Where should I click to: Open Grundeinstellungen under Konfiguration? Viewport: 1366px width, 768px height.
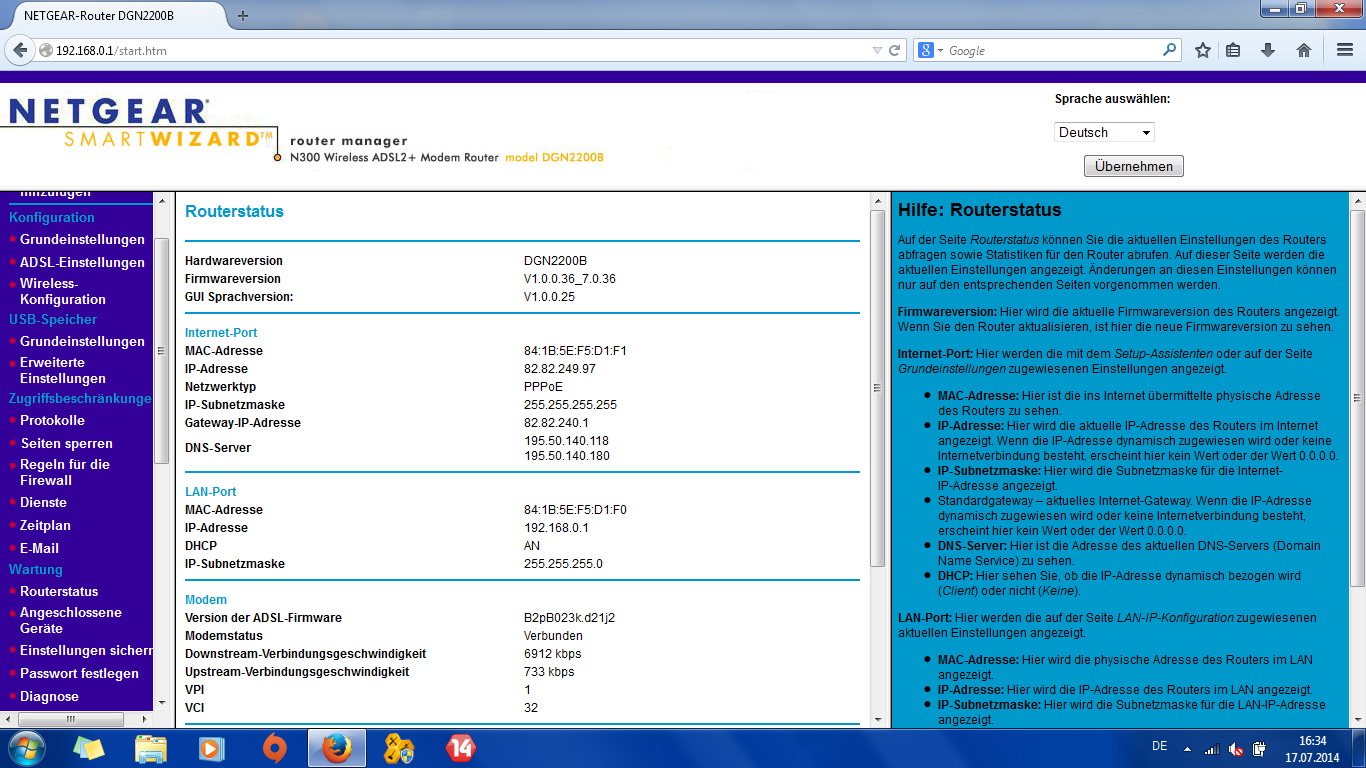[x=82, y=240]
